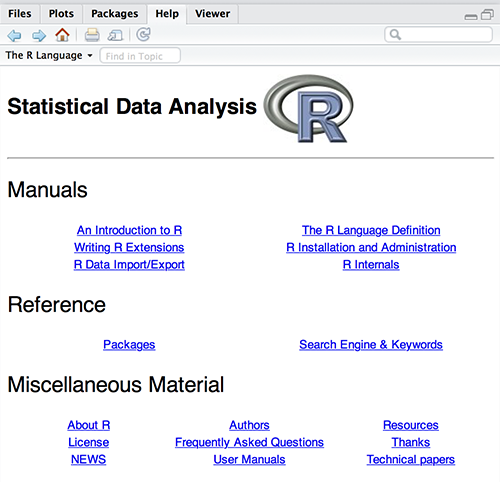Viewport: 500px width, 482px height.
Task: Show help topic in new window
Action: tap(115, 35)
